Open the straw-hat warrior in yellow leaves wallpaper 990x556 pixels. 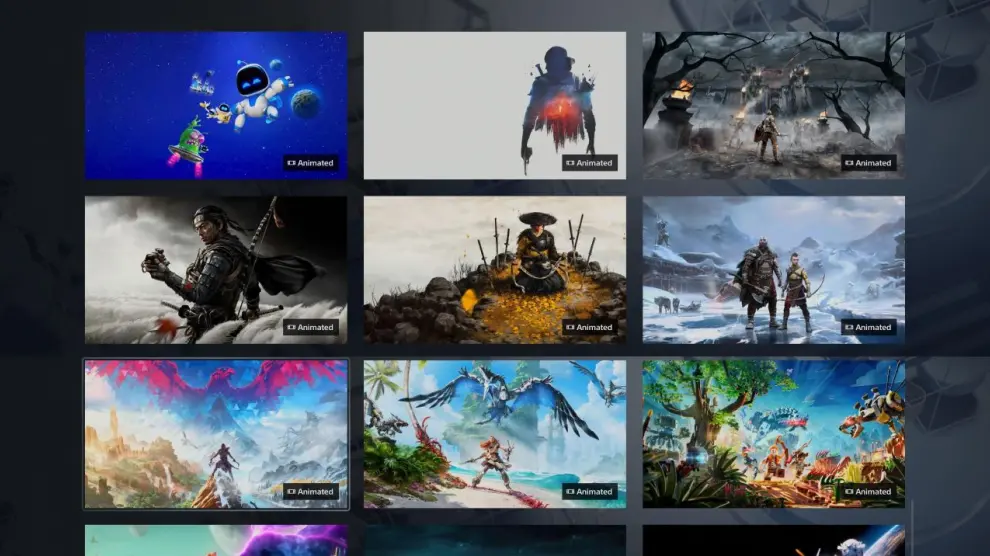click(x=494, y=269)
